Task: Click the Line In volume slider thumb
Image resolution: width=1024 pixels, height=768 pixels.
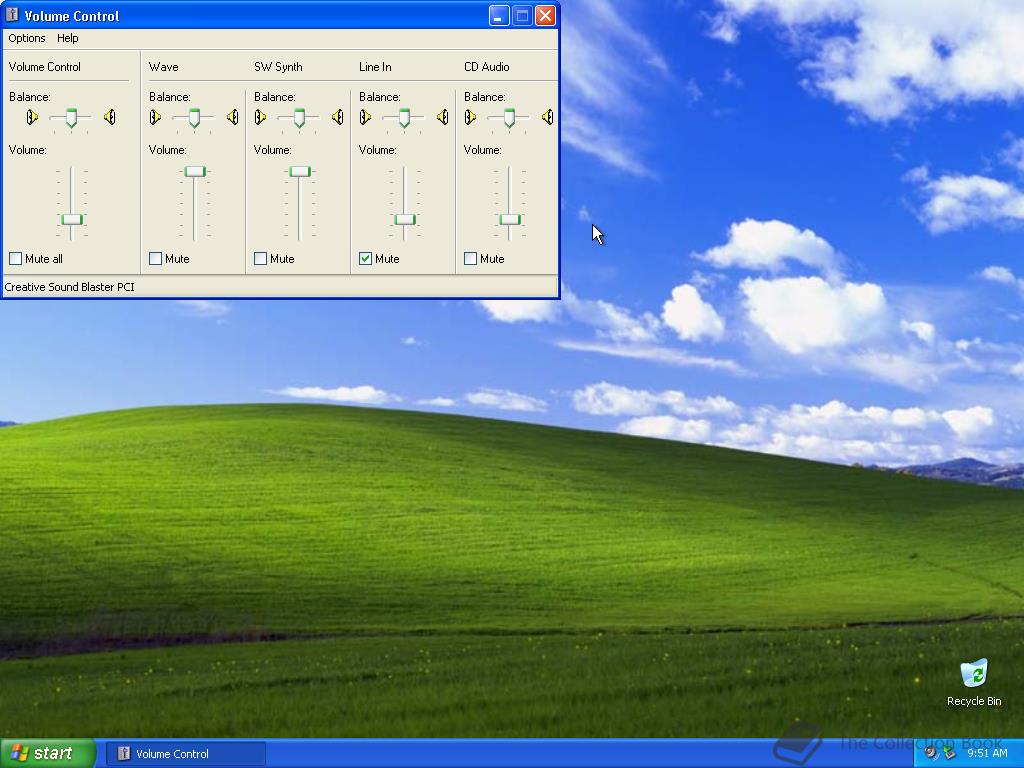Action: [x=405, y=219]
